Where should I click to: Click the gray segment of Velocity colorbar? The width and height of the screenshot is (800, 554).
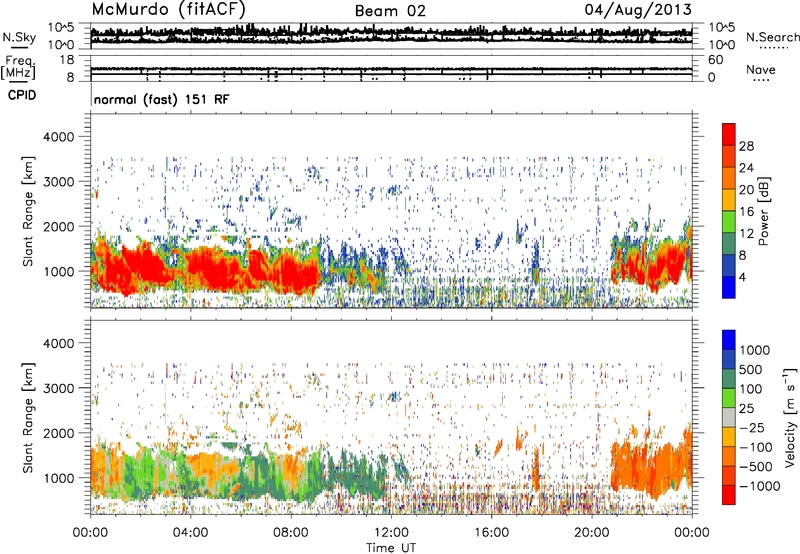(x=729, y=417)
